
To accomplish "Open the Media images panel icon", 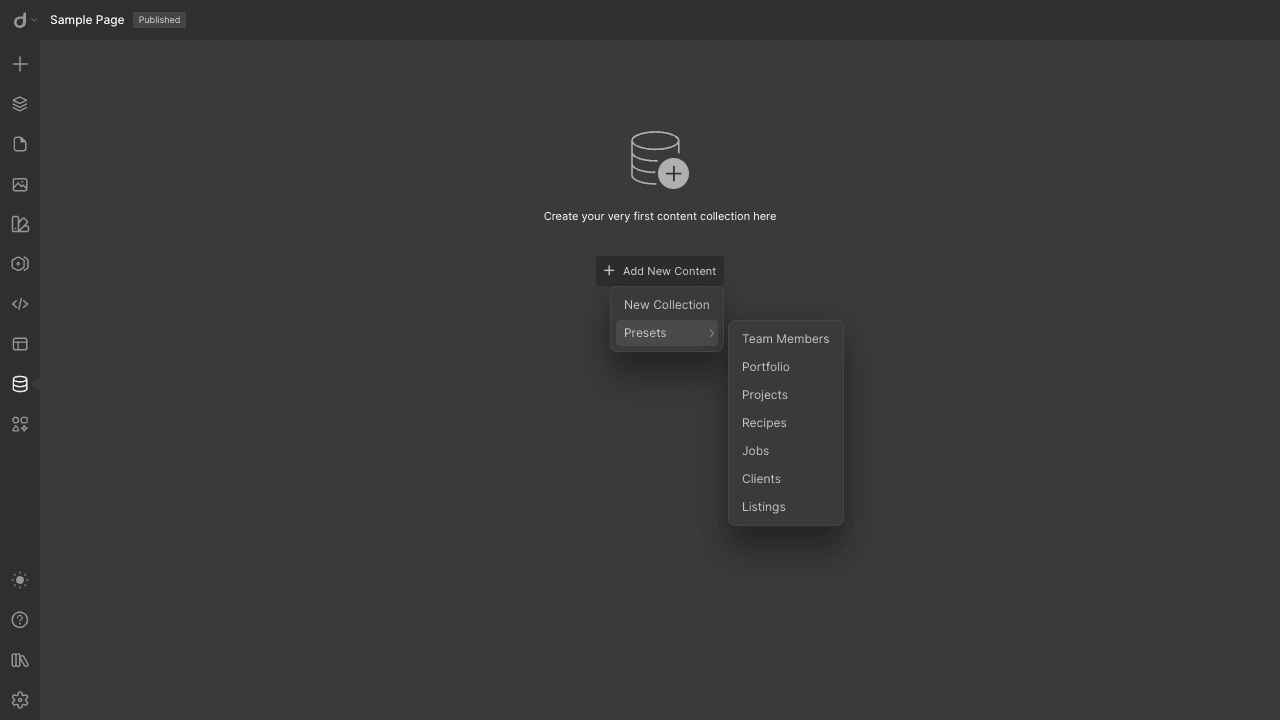I will [20, 184].
